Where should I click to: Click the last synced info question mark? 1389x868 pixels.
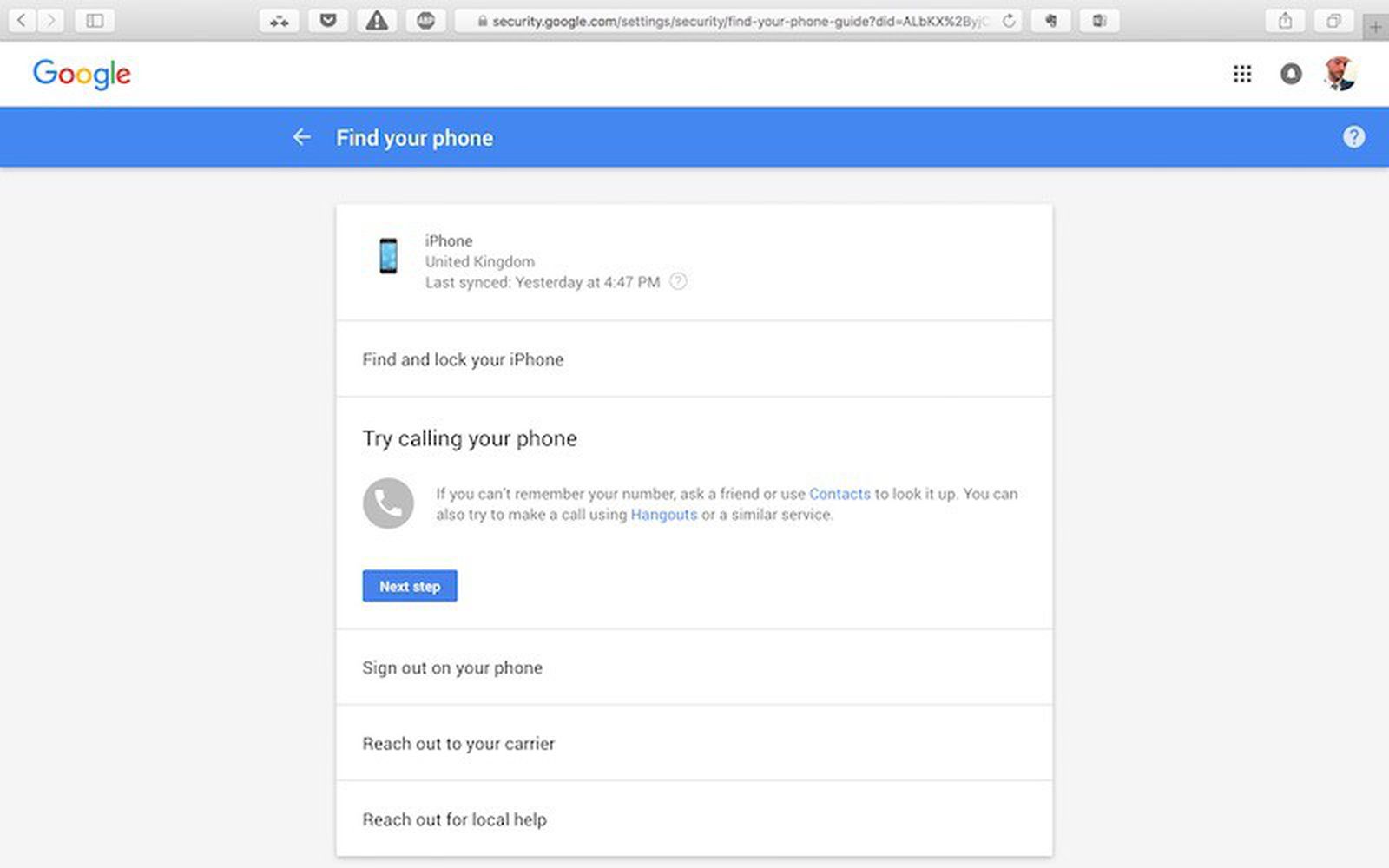pyautogui.click(x=678, y=282)
